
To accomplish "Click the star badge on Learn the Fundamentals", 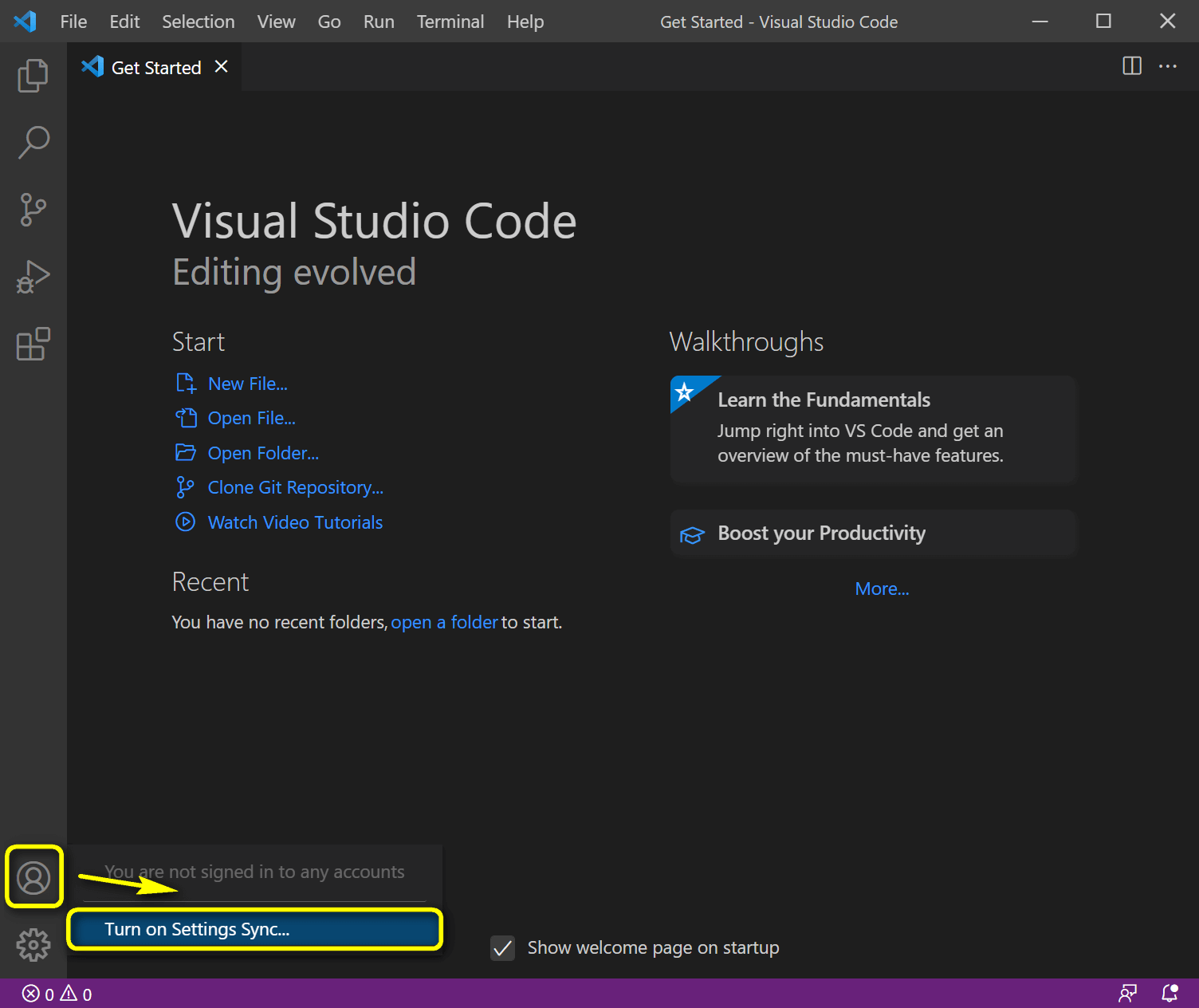I will 684,392.
